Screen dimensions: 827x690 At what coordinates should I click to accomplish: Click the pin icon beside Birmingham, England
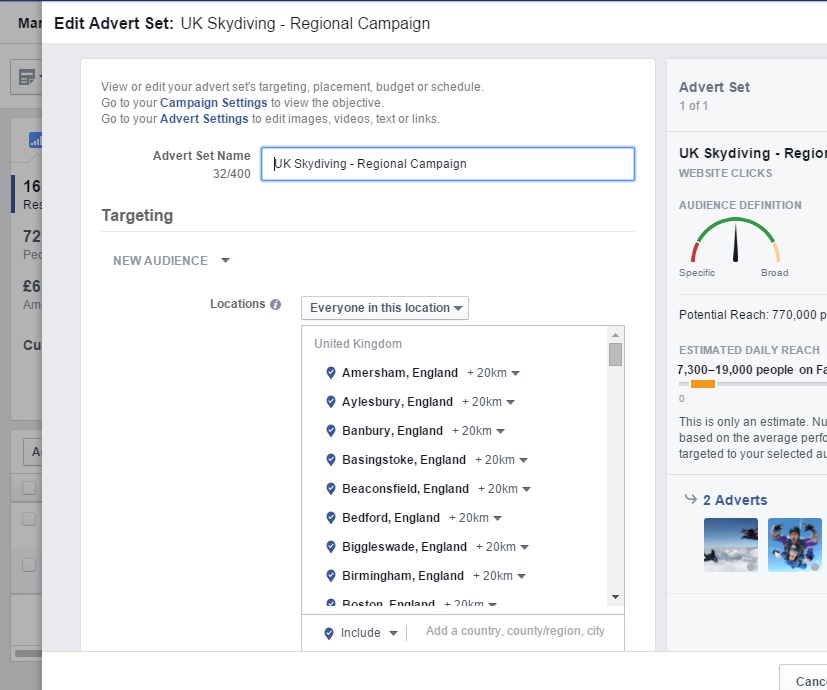332,575
